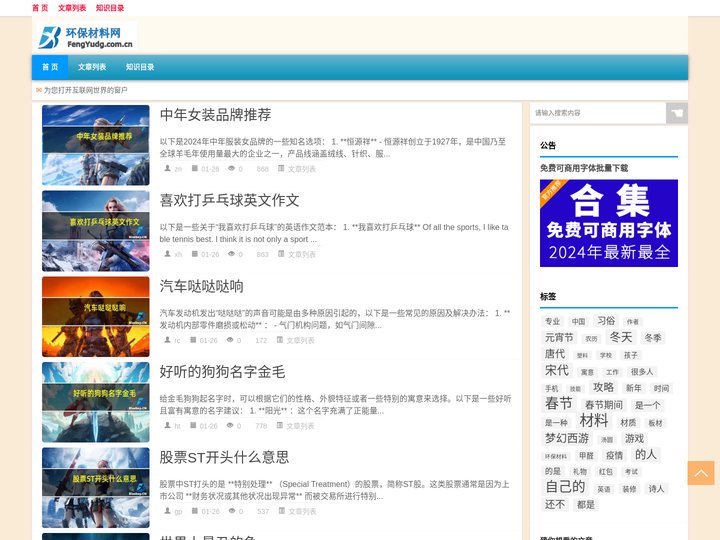
Task: Select the 游戏 tag
Action: (x=634, y=439)
